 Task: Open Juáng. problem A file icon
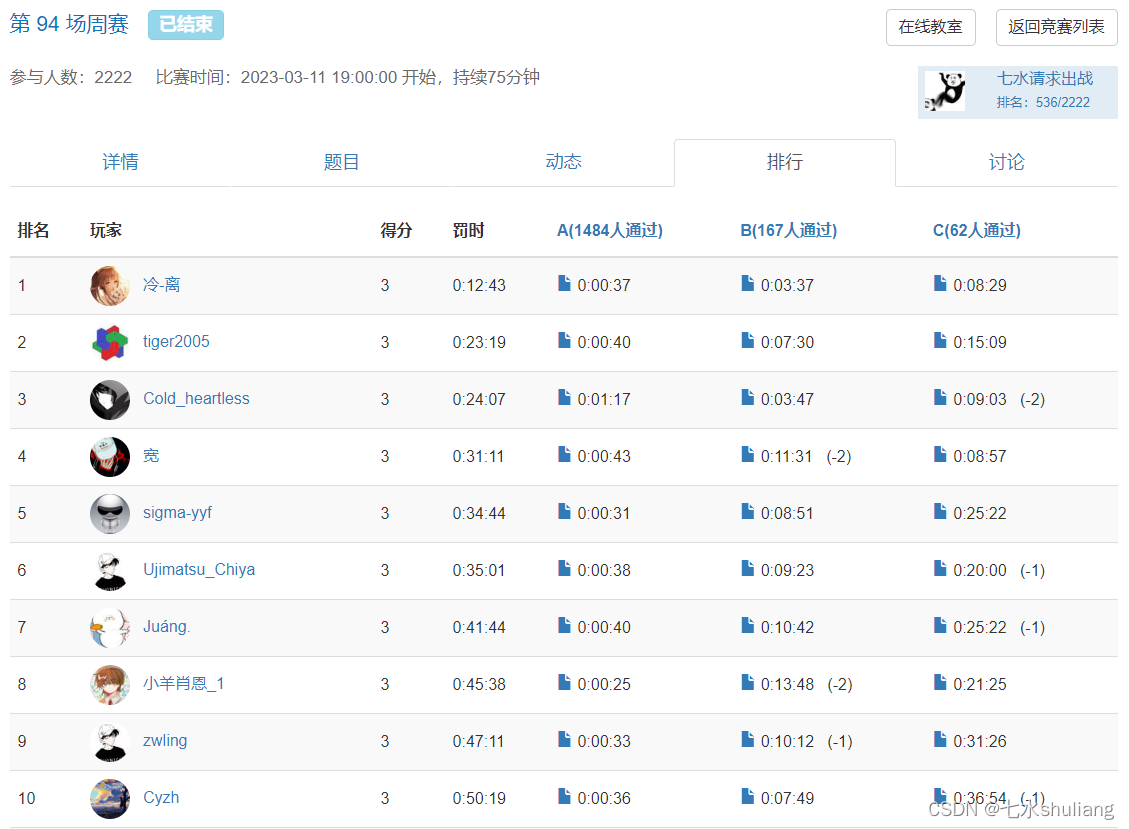click(564, 625)
